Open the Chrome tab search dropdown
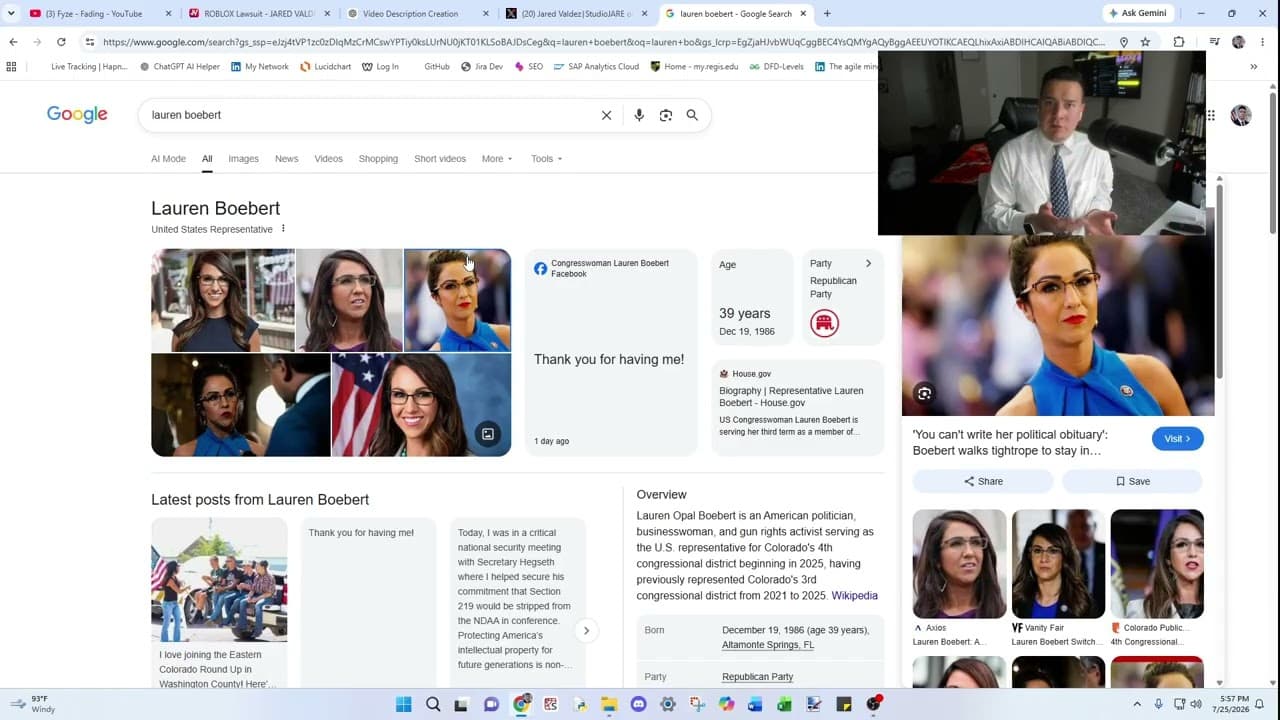This screenshot has width=1280, height=720. 11,14
